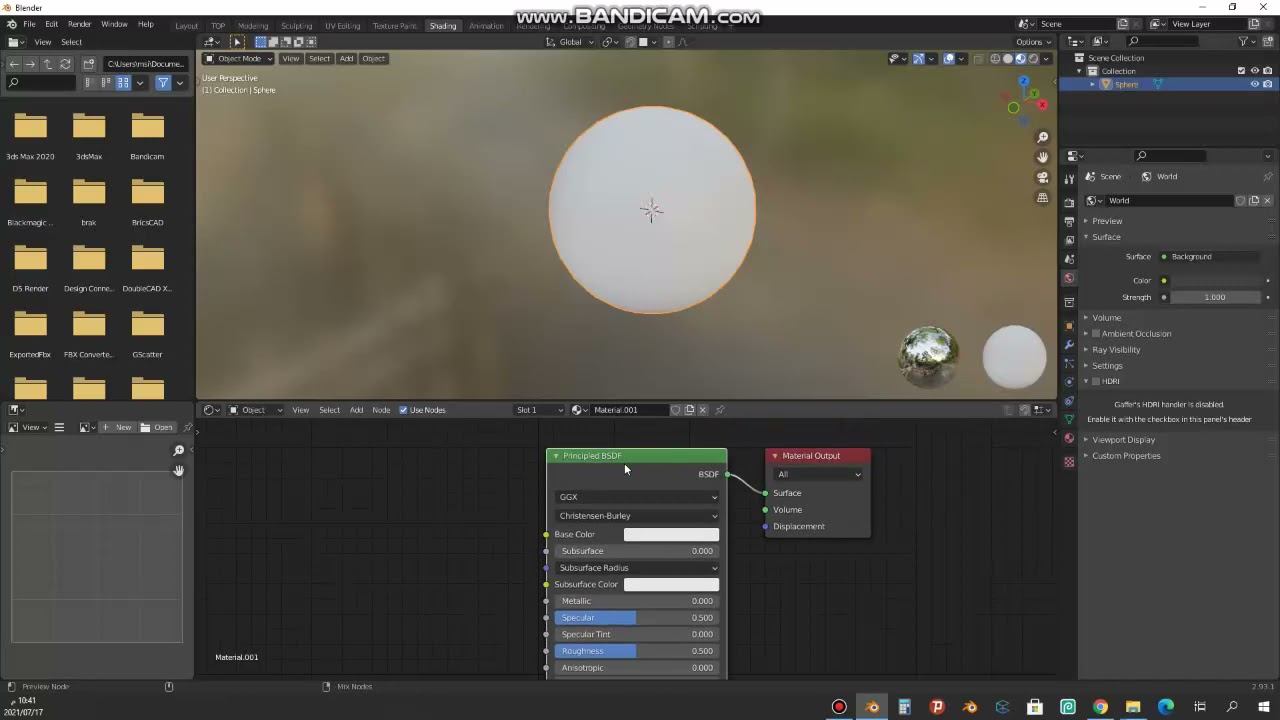Screen dimensions: 1280x720
Task: Open Object Mode dropdown
Action: 237,59
